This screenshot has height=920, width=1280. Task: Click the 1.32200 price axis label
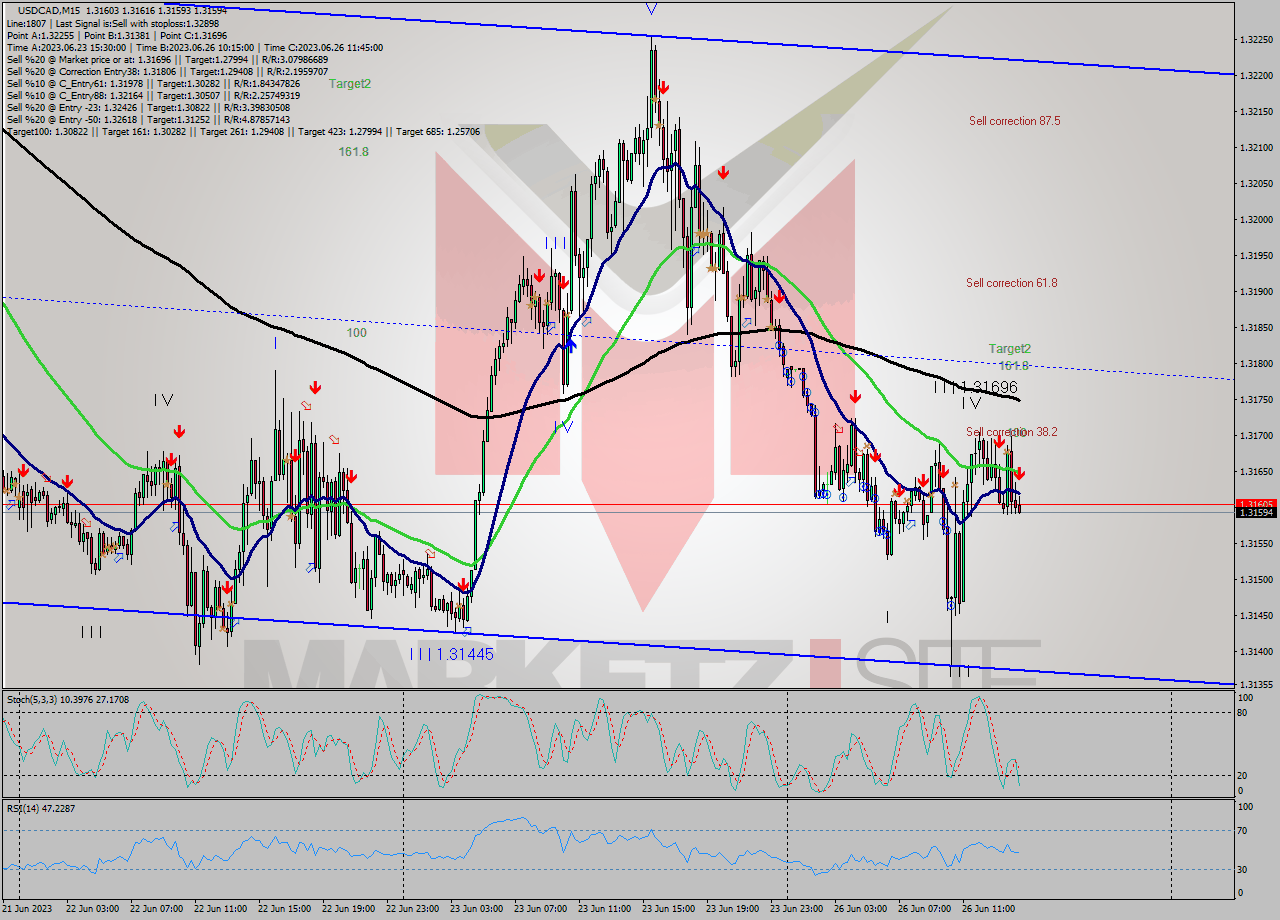click(x=1256, y=76)
